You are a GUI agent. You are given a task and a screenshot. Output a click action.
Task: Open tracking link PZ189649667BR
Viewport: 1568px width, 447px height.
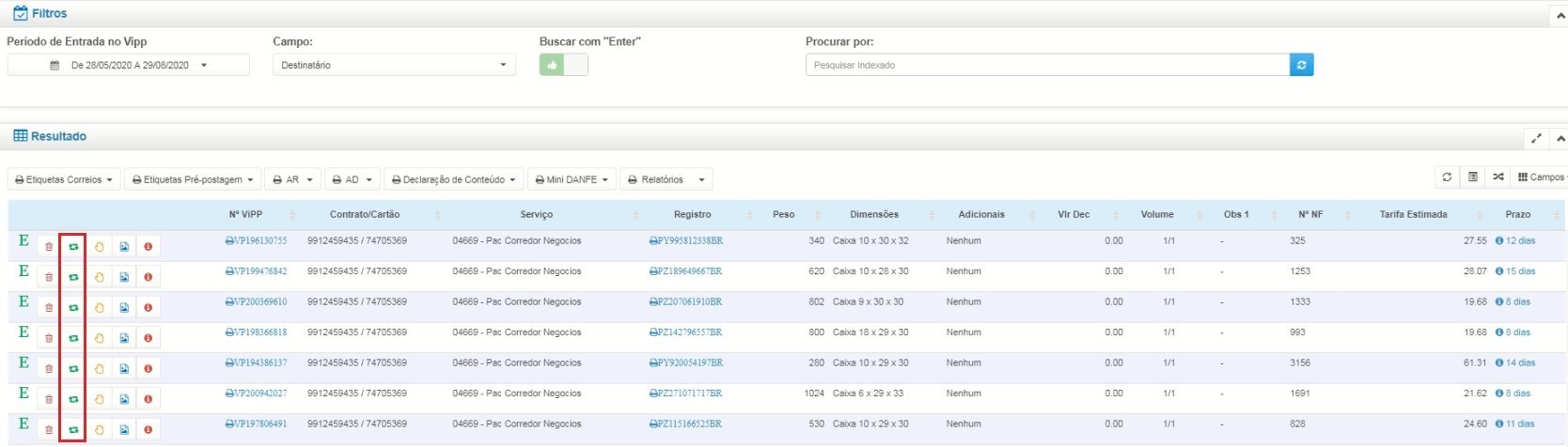pyautogui.click(x=686, y=271)
